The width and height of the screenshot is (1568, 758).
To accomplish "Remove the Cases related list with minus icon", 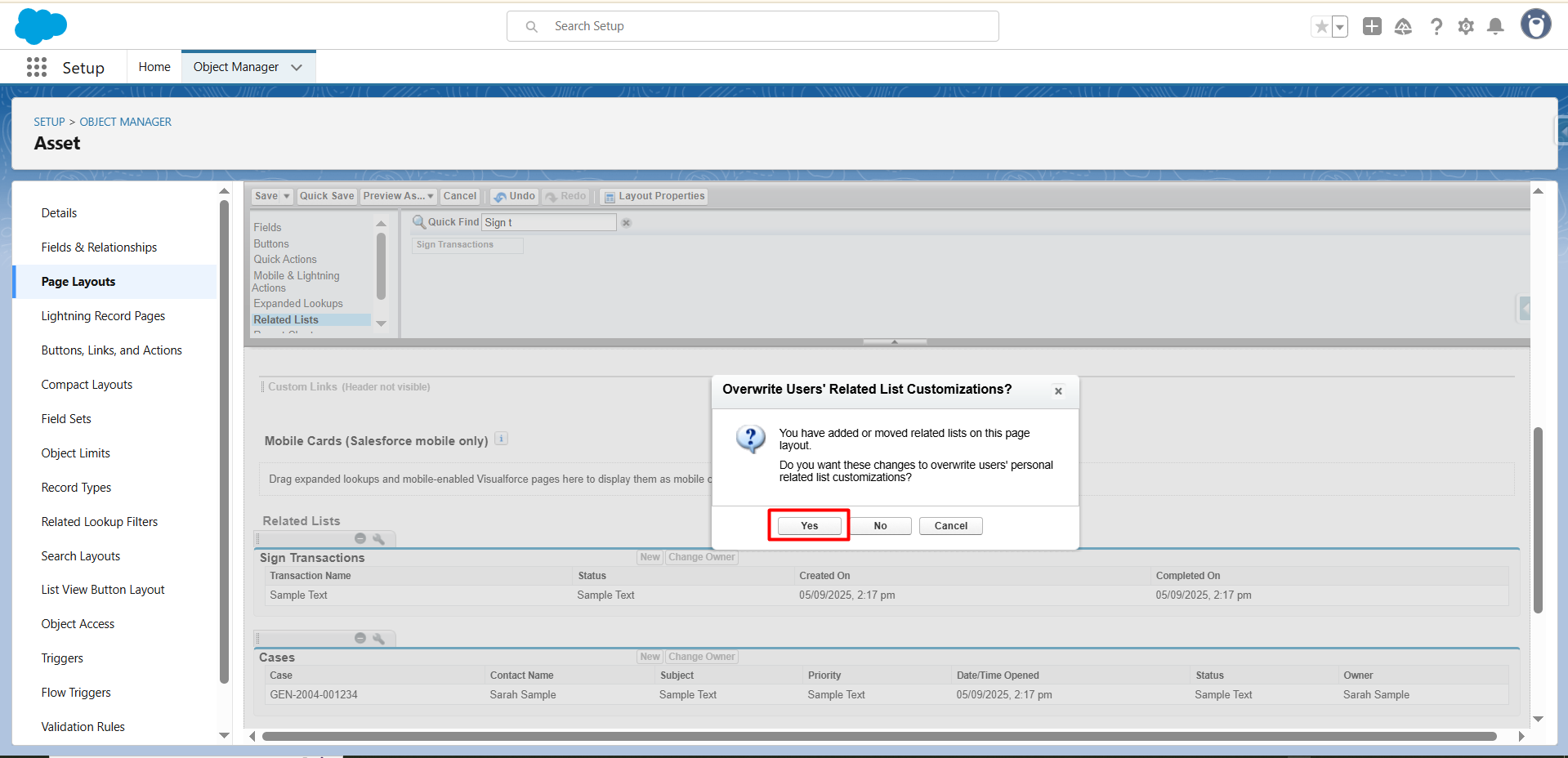I will tap(360, 639).
